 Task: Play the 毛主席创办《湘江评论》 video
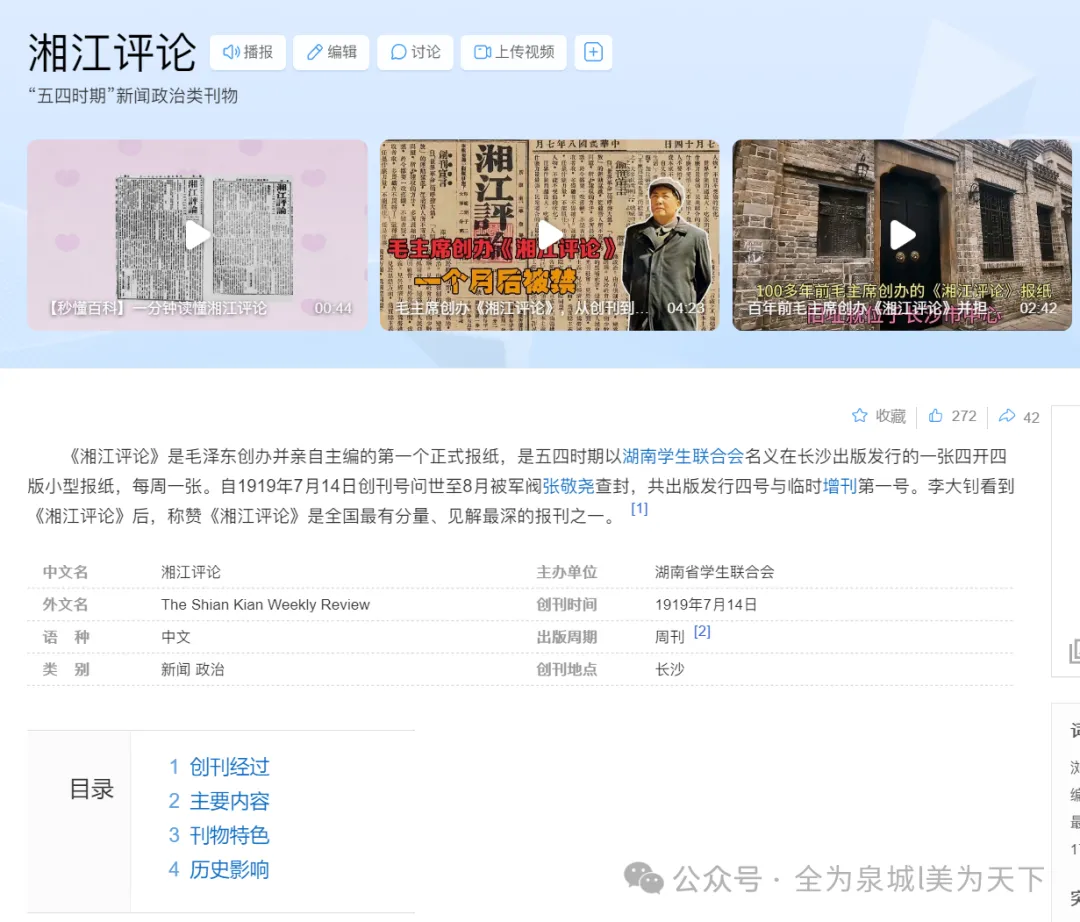click(x=549, y=235)
